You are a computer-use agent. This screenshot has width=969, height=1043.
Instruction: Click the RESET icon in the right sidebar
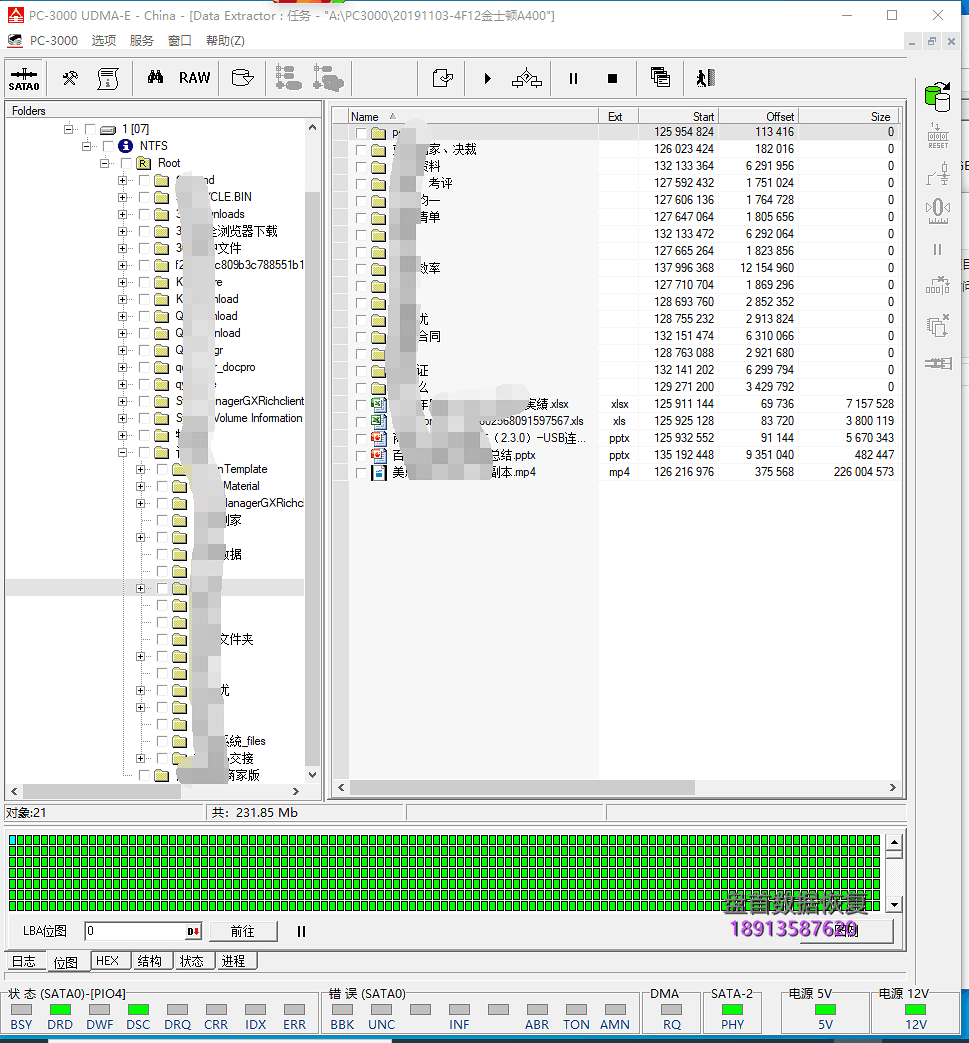tap(938, 136)
